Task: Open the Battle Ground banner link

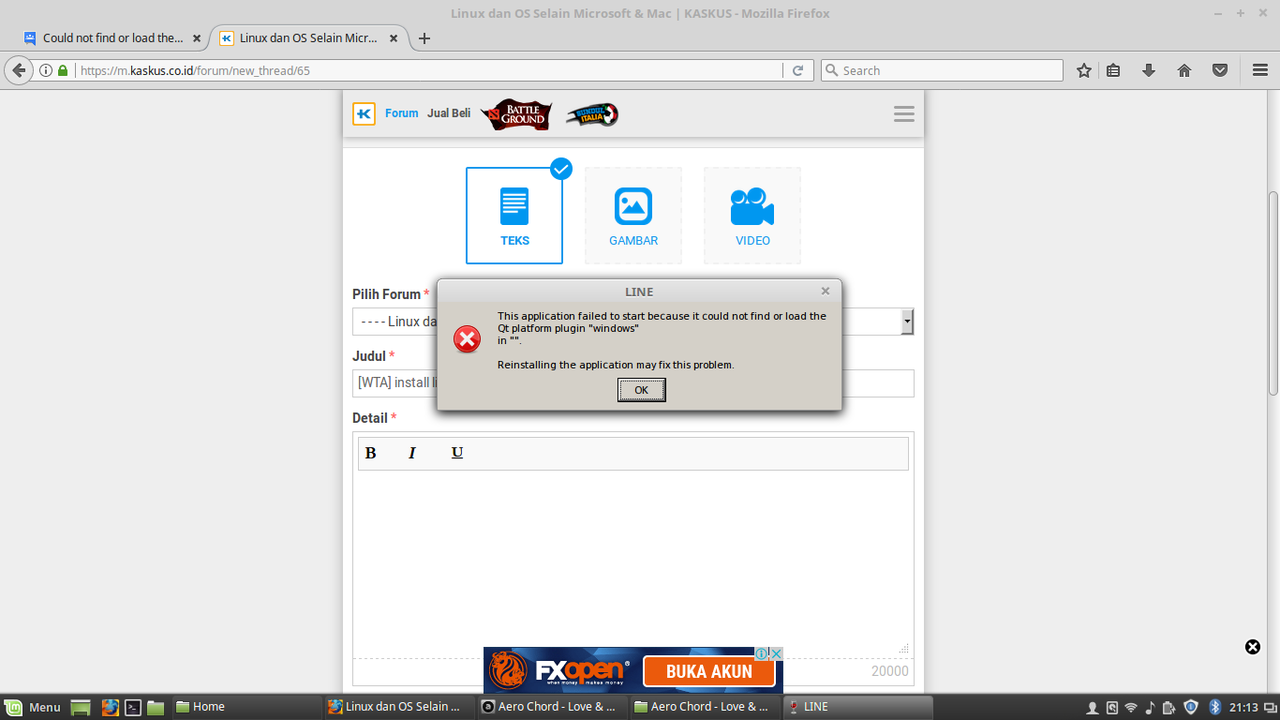Action: pyautogui.click(x=516, y=114)
